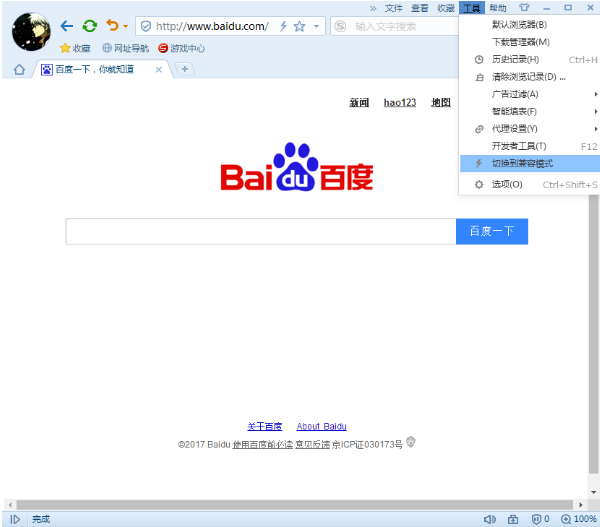Click the ad-block shield counter icon
The image size is (600, 527).
(x=540, y=519)
